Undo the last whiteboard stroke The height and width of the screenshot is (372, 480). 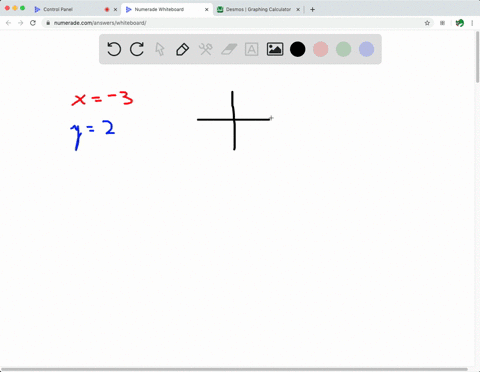pos(114,49)
